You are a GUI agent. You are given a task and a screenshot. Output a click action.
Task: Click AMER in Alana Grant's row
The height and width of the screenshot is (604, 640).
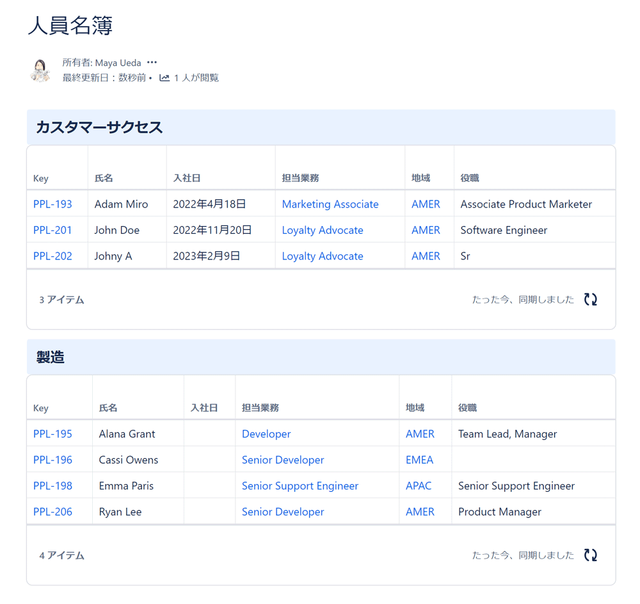420,434
